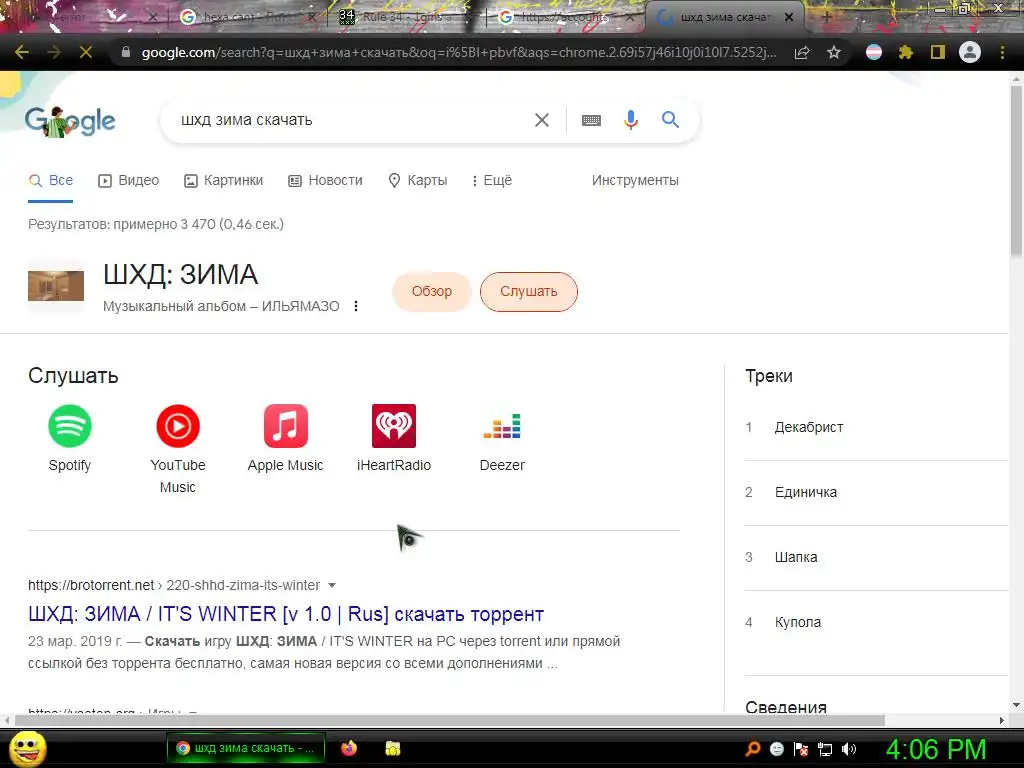Click the Chrome taskbar window button

click(x=245, y=748)
